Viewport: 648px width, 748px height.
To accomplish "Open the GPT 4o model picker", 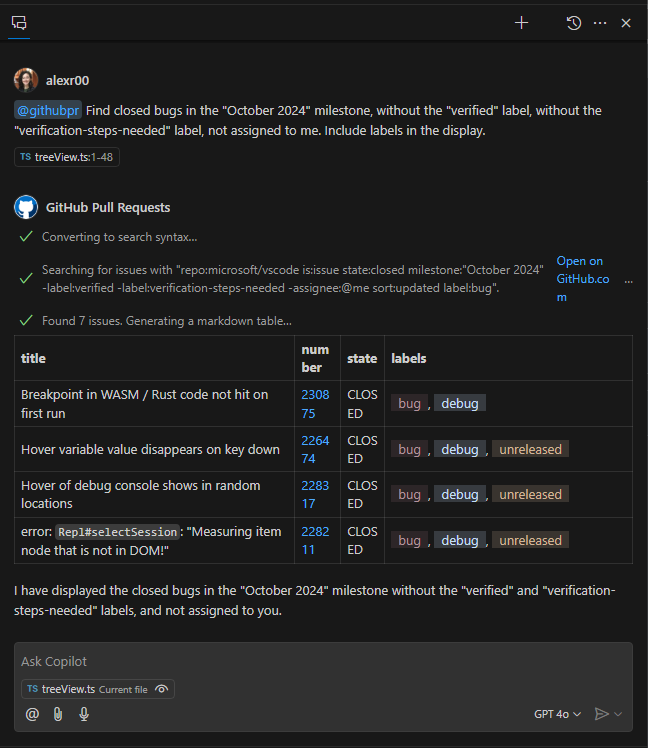I will pyautogui.click(x=557, y=714).
